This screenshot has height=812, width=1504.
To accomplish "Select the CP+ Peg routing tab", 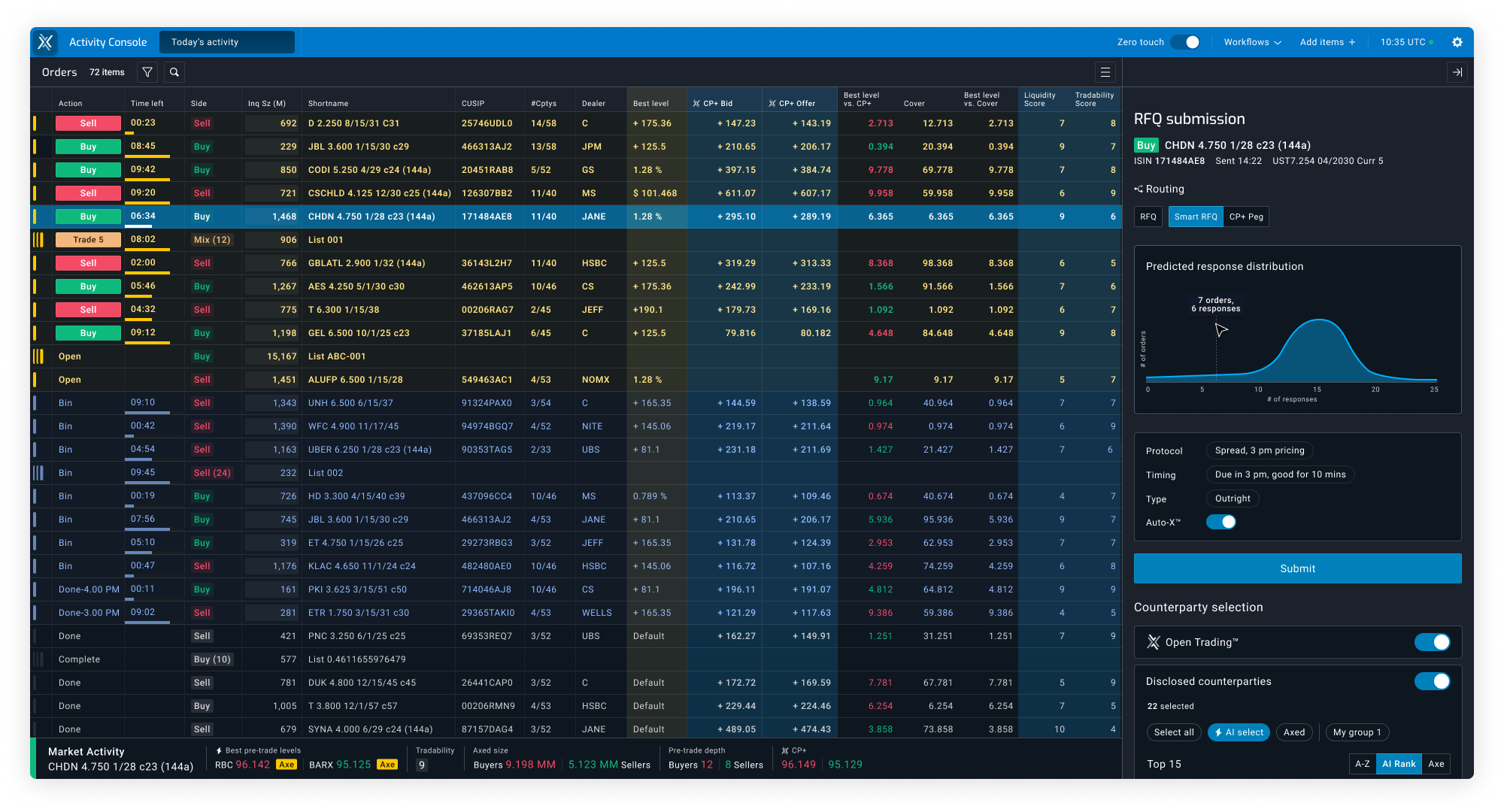I will tap(1246, 217).
